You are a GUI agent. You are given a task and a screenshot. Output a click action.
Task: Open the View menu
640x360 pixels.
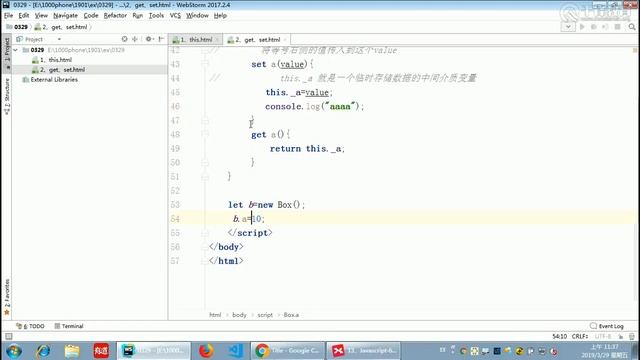click(x=41, y=16)
